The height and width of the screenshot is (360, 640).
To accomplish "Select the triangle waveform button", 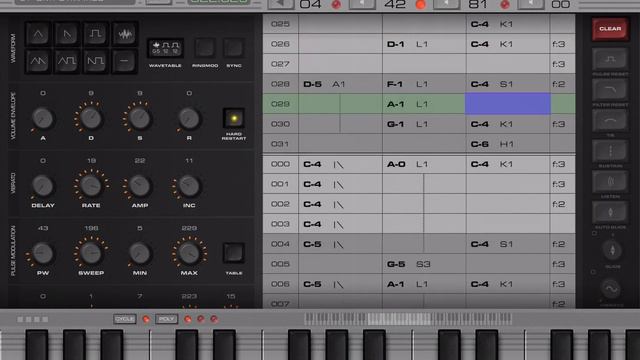I will coord(38,34).
